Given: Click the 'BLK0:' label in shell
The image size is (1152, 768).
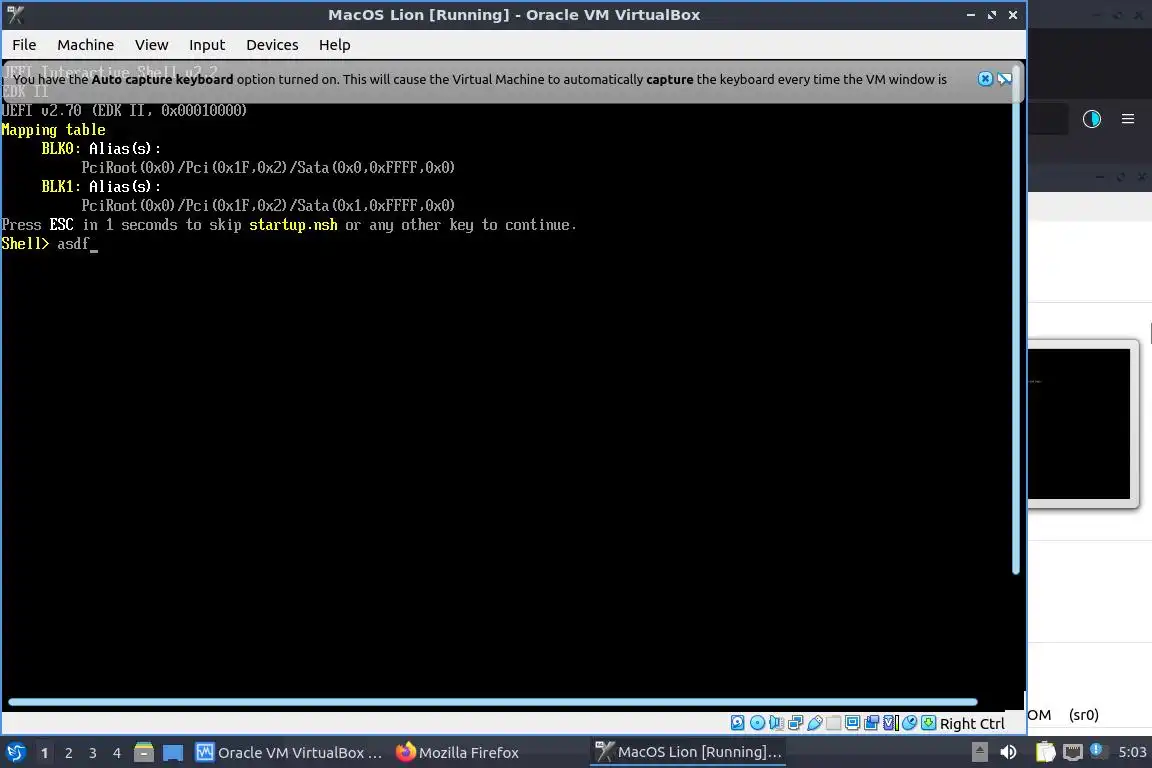Looking at the screenshot, I should 61,148.
